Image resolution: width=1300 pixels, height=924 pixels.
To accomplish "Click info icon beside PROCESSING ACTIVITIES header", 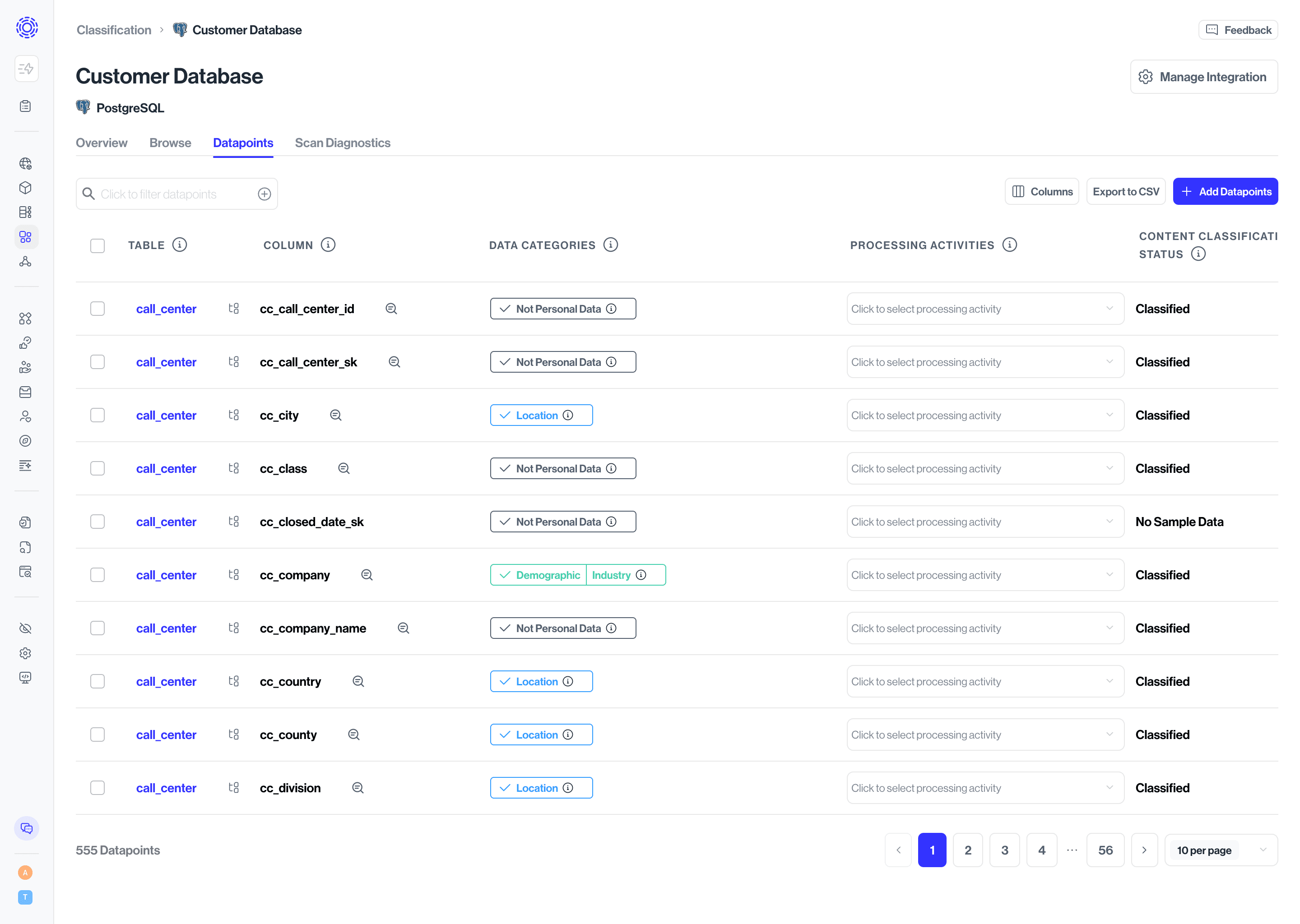I will pyautogui.click(x=1010, y=245).
